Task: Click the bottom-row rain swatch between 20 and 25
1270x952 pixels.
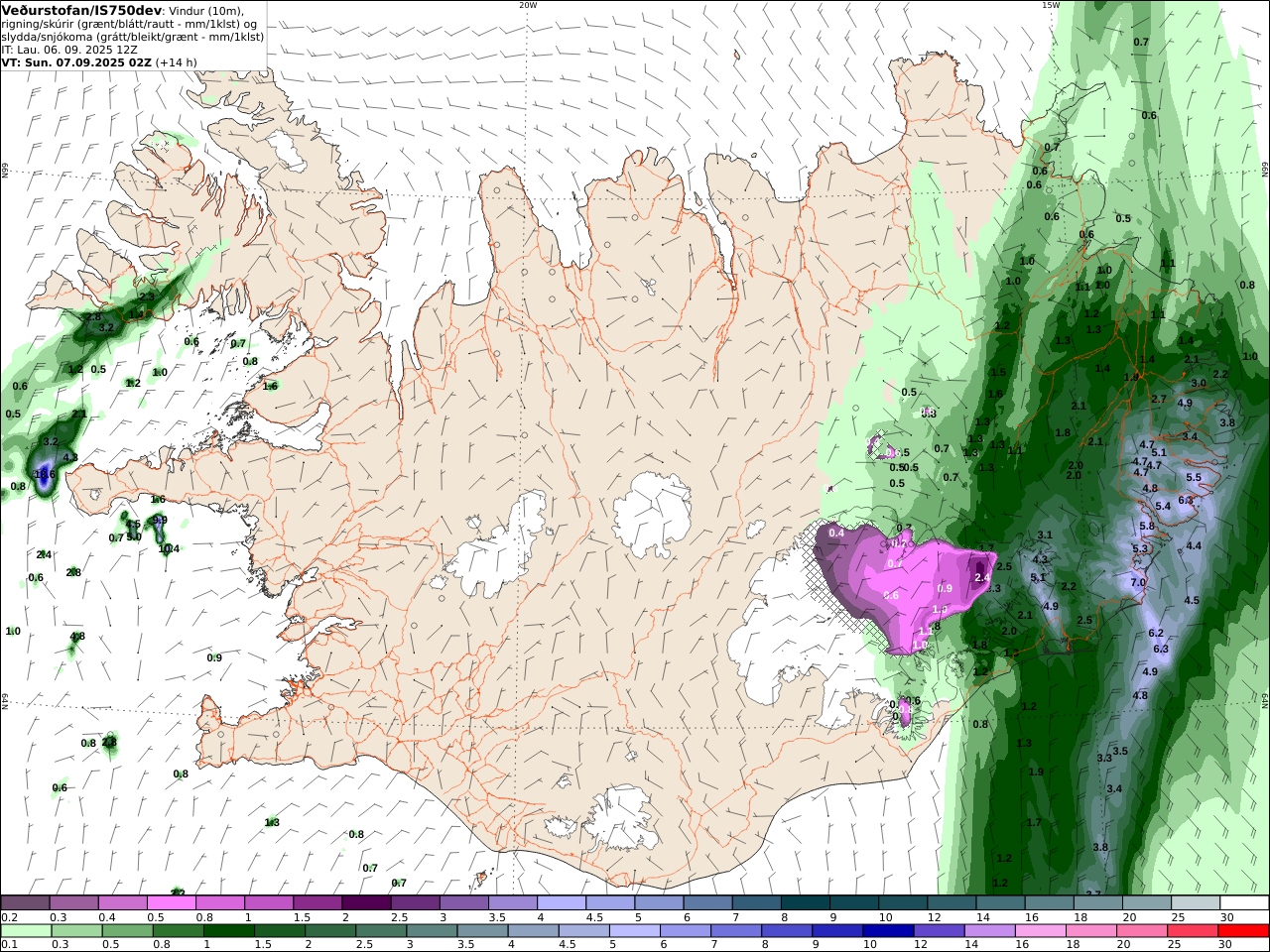Action: tap(1141, 931)
